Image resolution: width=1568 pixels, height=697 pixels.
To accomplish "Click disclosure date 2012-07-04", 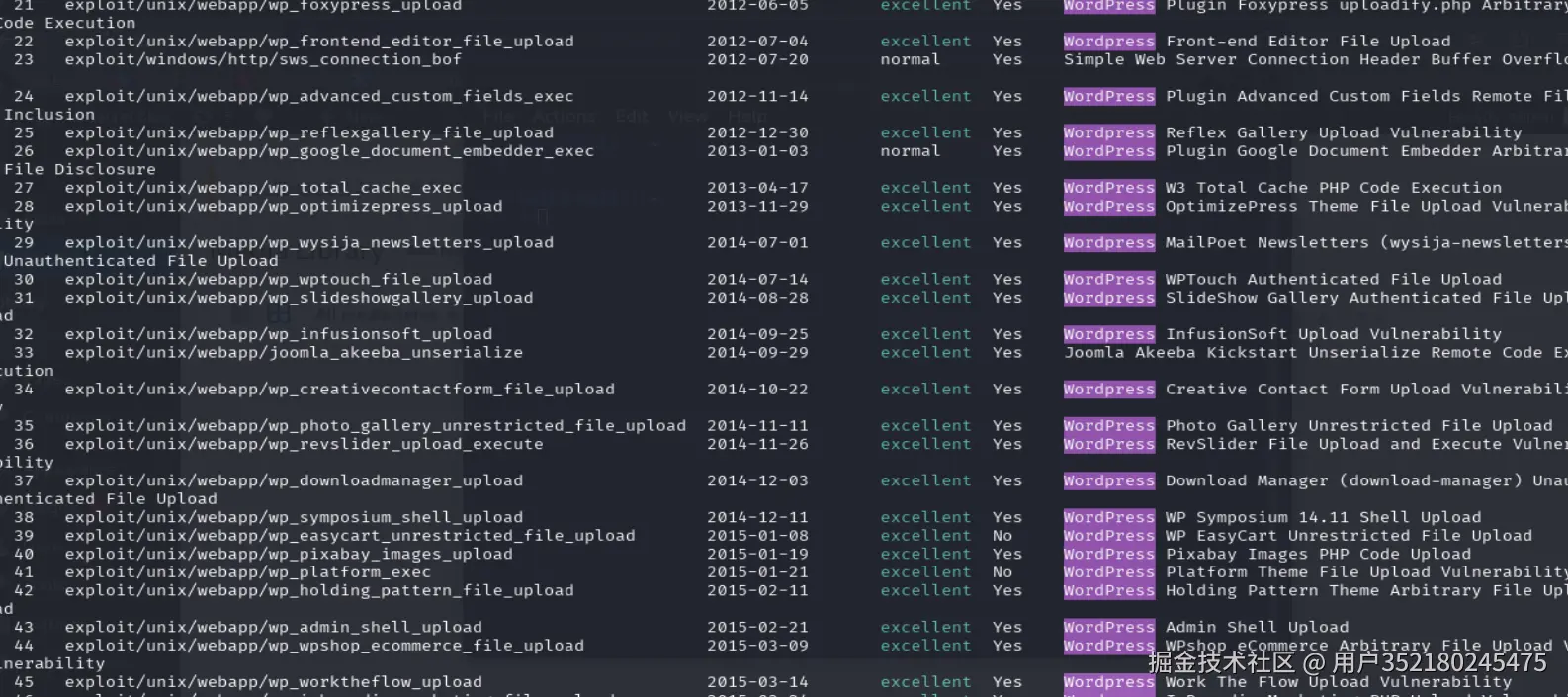I will pos(757,42).
